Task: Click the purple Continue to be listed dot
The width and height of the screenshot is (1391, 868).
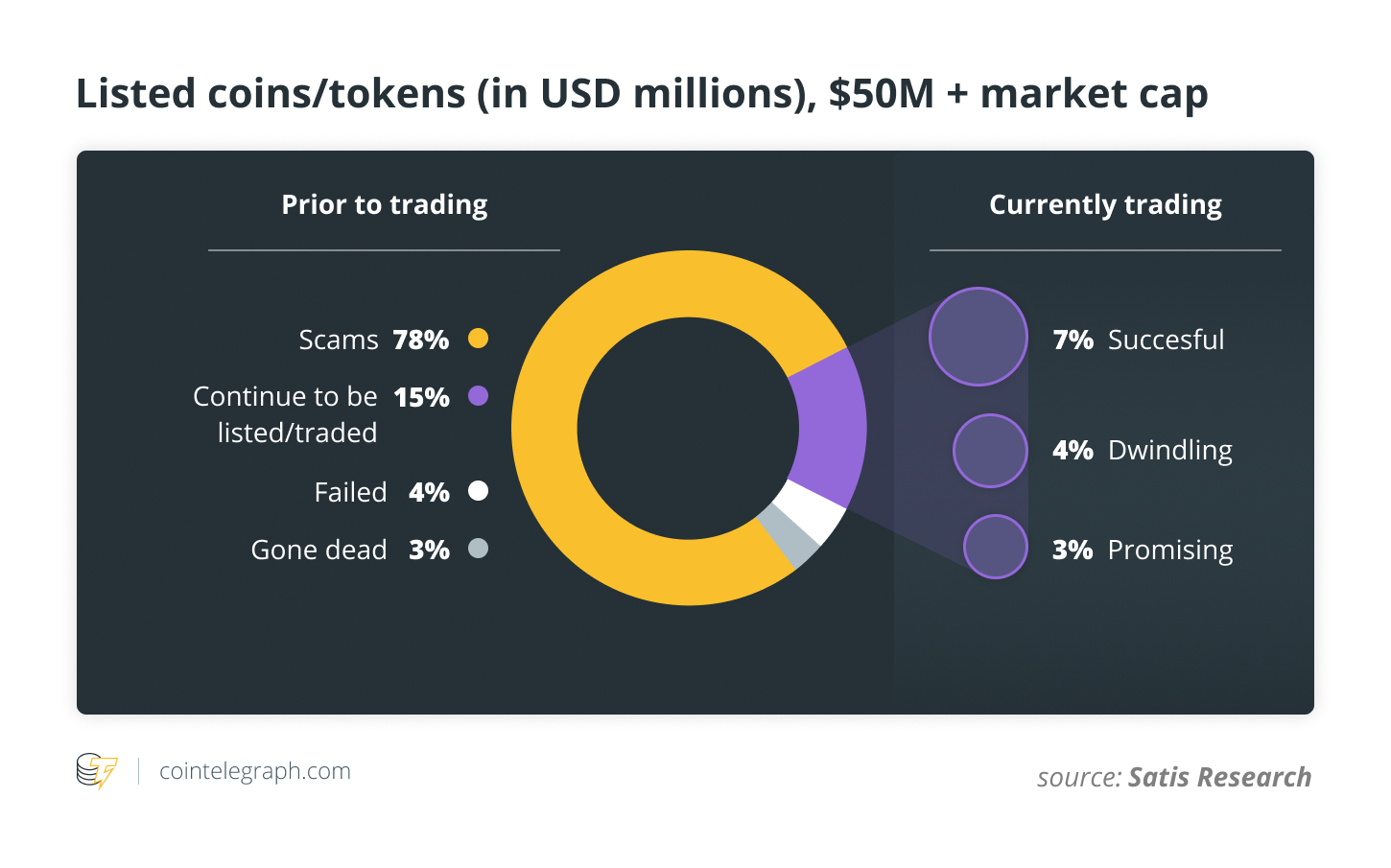Action: click(478, 396)
